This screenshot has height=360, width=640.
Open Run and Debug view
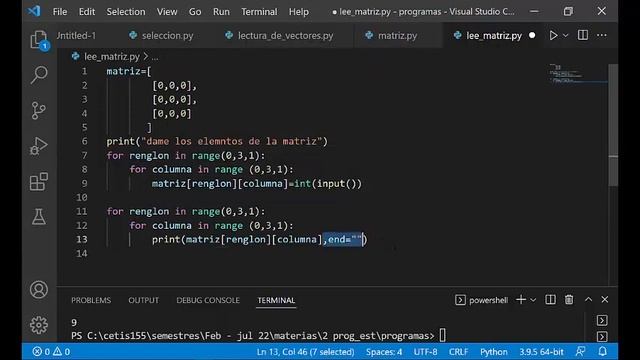coord(39,146)
